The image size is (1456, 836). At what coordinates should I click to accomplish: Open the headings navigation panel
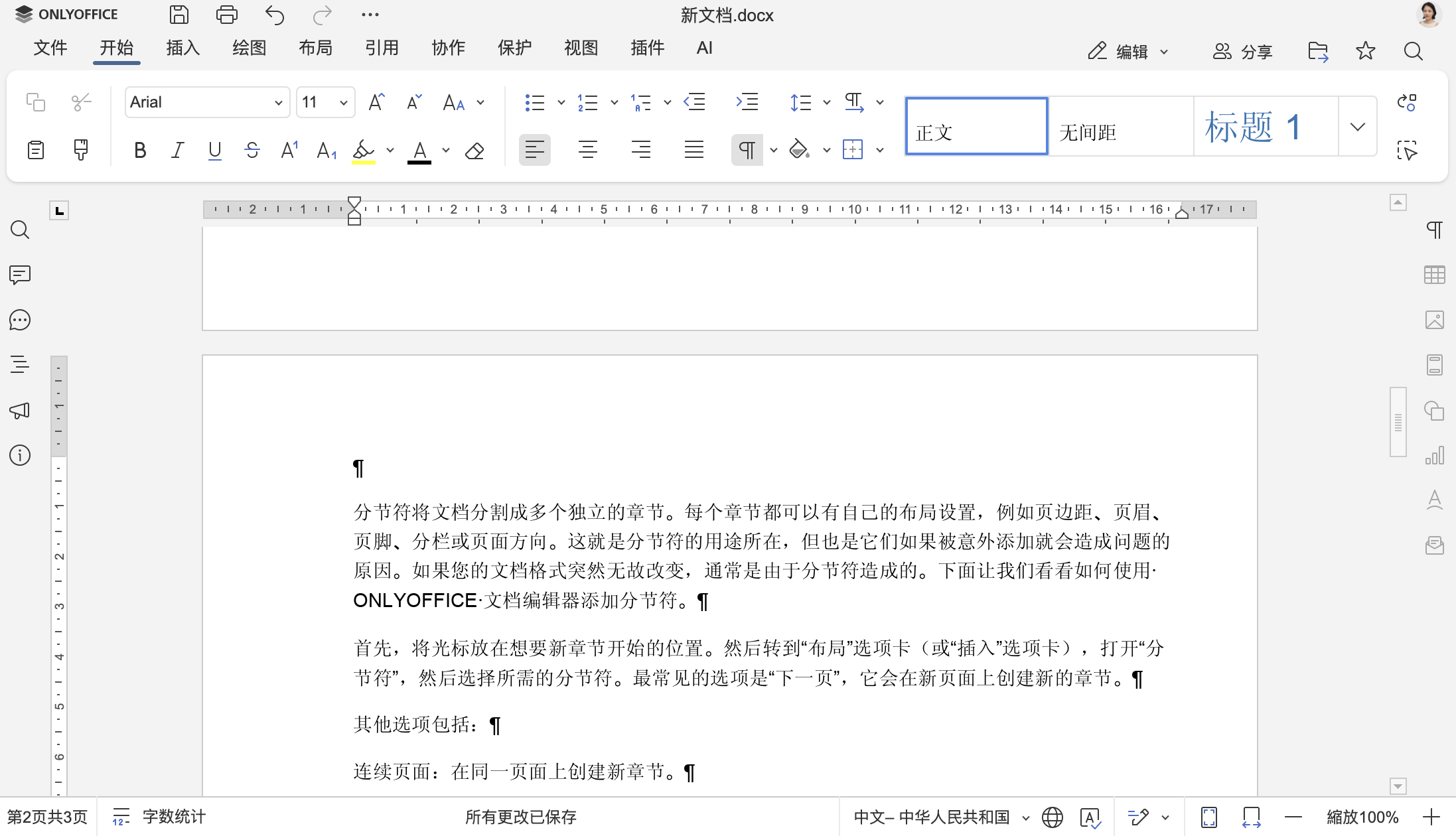coord(19,364)
